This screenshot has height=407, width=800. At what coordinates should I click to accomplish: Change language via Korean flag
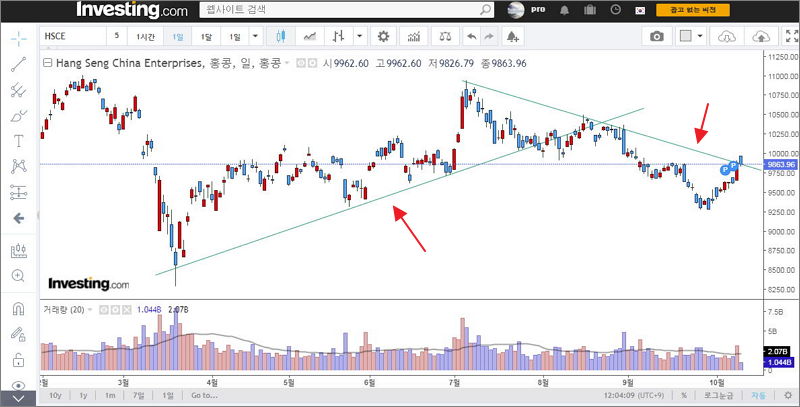[x=640, y=10]
